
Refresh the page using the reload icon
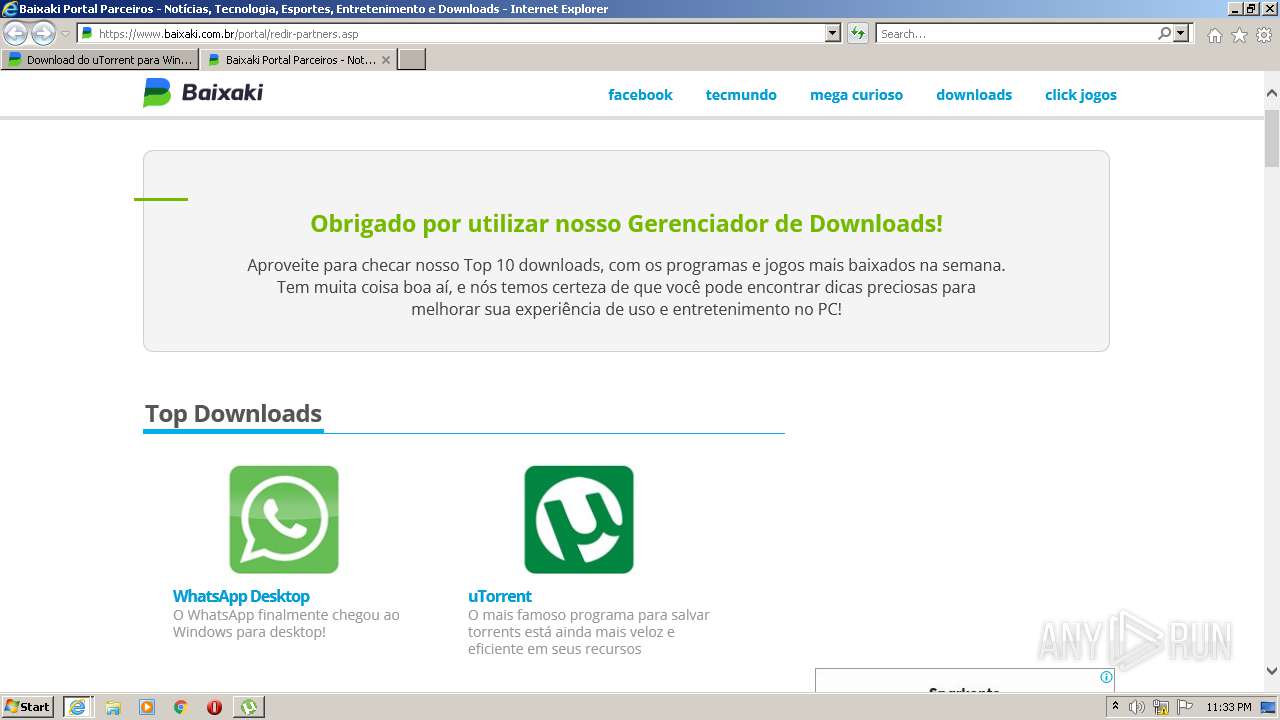click(858, 33)
